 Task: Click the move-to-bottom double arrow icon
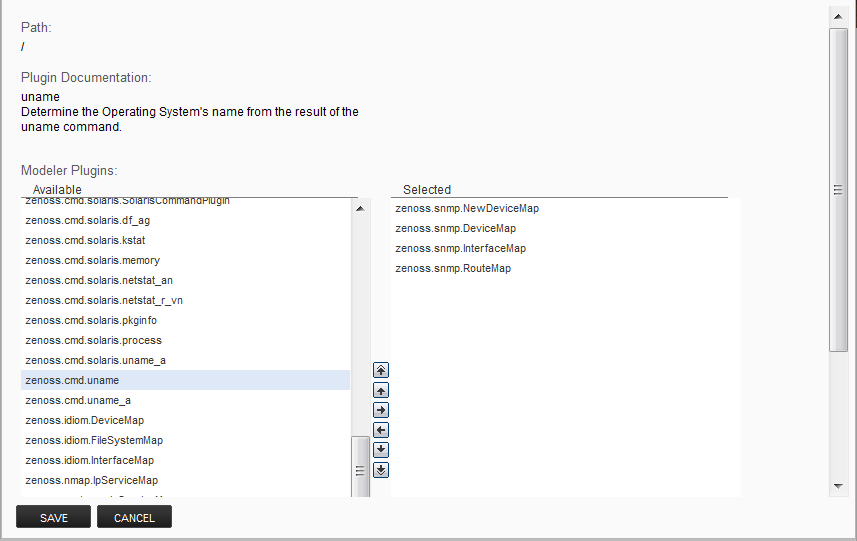coord(380,470)
